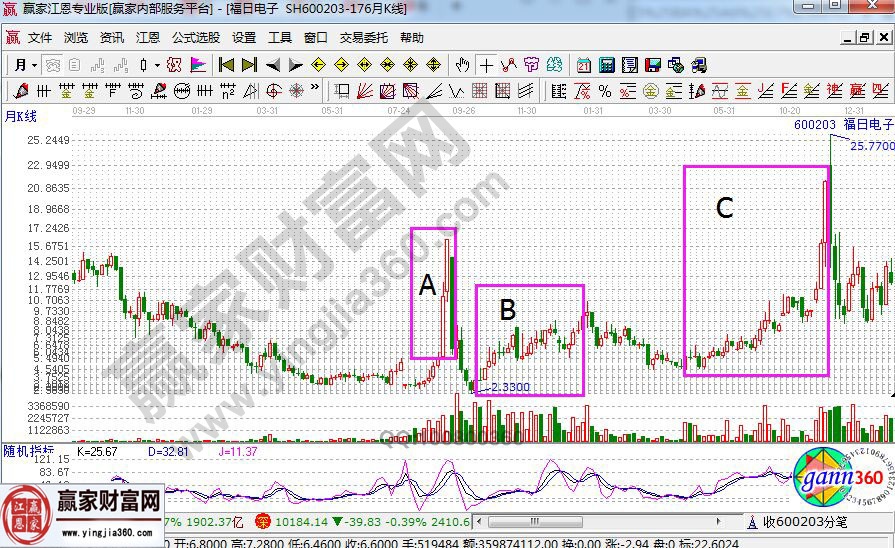895x548 pixels.
Task: Open the 公式选股 menu
Action: [x=196, y=38]
